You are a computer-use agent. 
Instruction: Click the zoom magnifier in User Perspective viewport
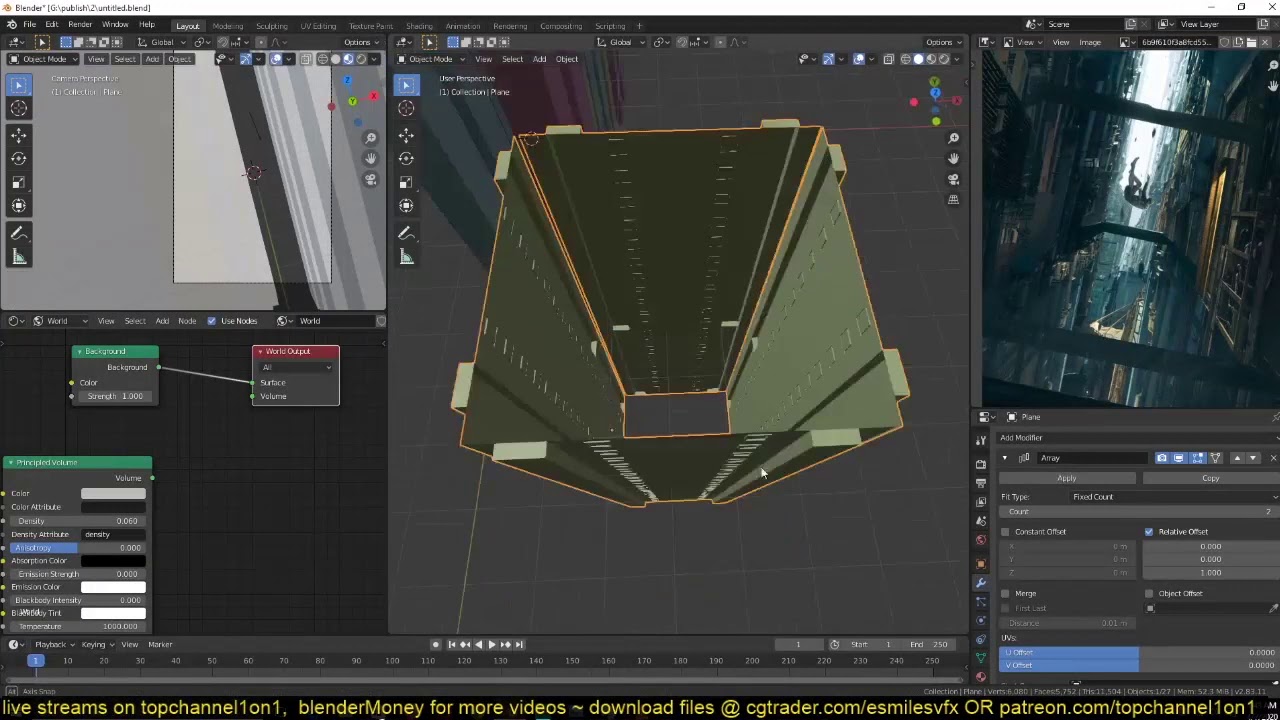pyautogui.click(x=953, y=138)
